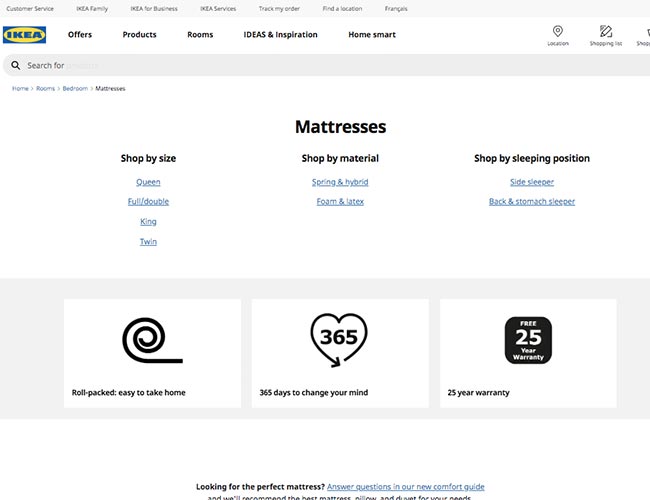This screenshot has width=650, height=500.
Task: Open the Products menu
Action: coord(139,35)
